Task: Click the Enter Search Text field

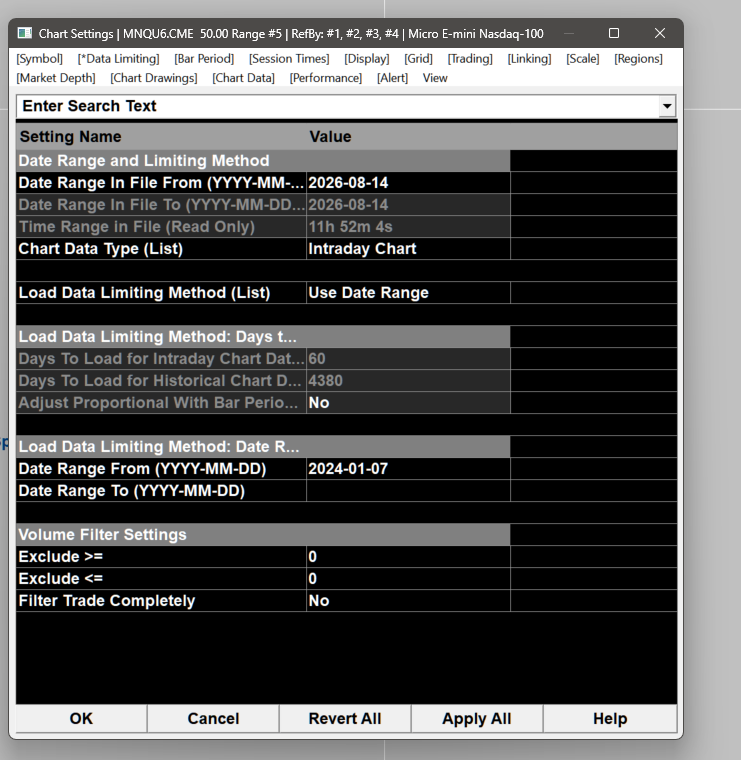Action: (337, 106)
